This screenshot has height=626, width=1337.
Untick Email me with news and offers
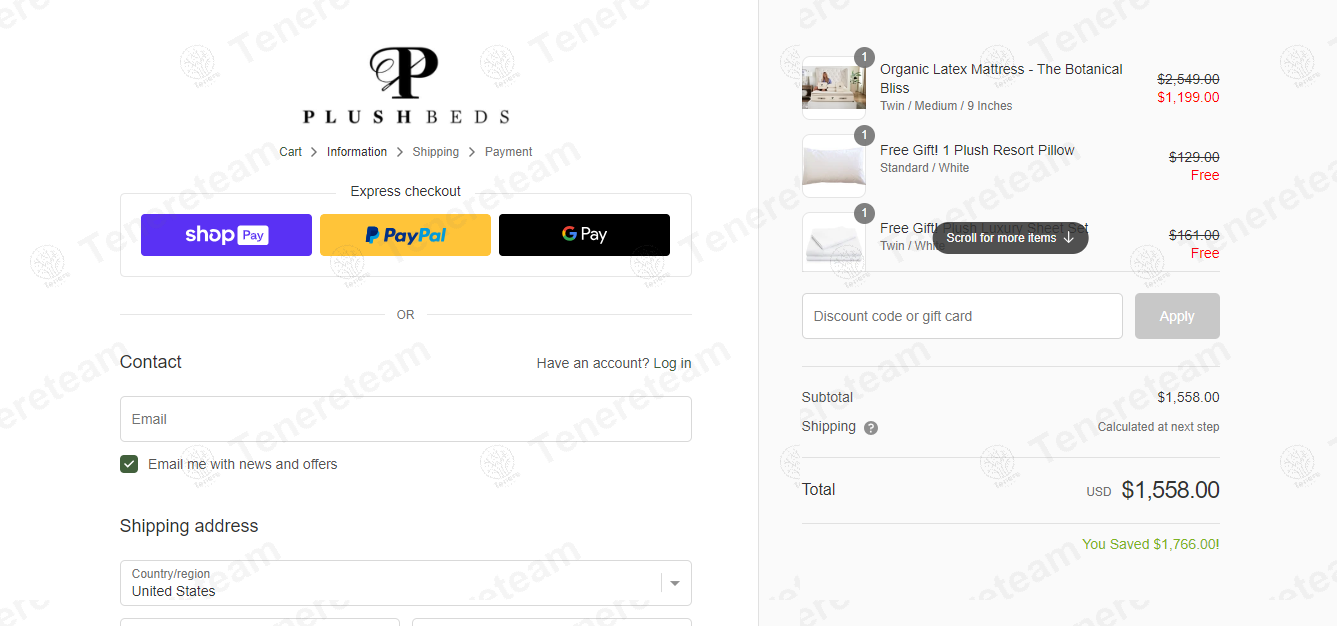click(129, 464)
